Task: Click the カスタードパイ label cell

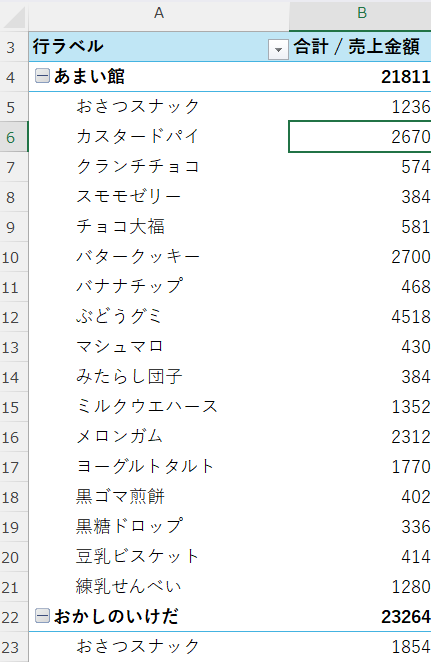Action: point(159,137)
